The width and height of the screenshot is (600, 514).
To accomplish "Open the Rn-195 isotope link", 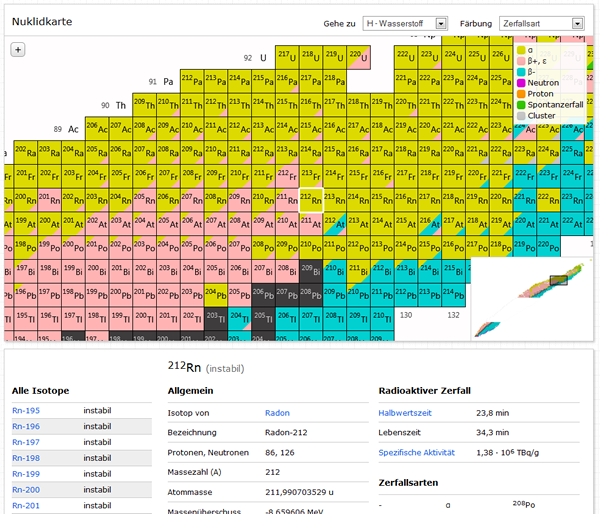I will [26, 411].
